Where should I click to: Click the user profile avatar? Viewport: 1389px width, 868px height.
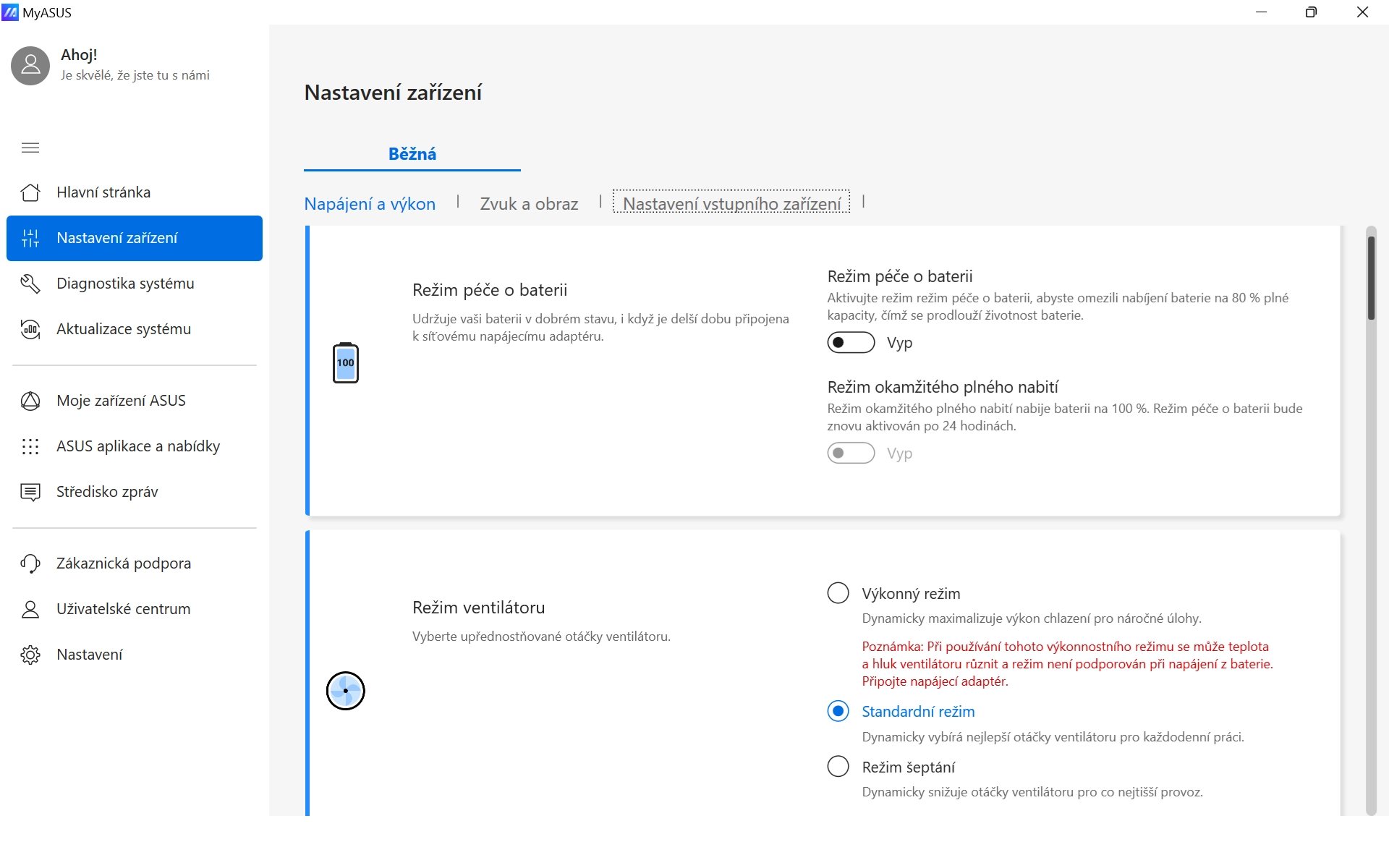click(30, 65)
